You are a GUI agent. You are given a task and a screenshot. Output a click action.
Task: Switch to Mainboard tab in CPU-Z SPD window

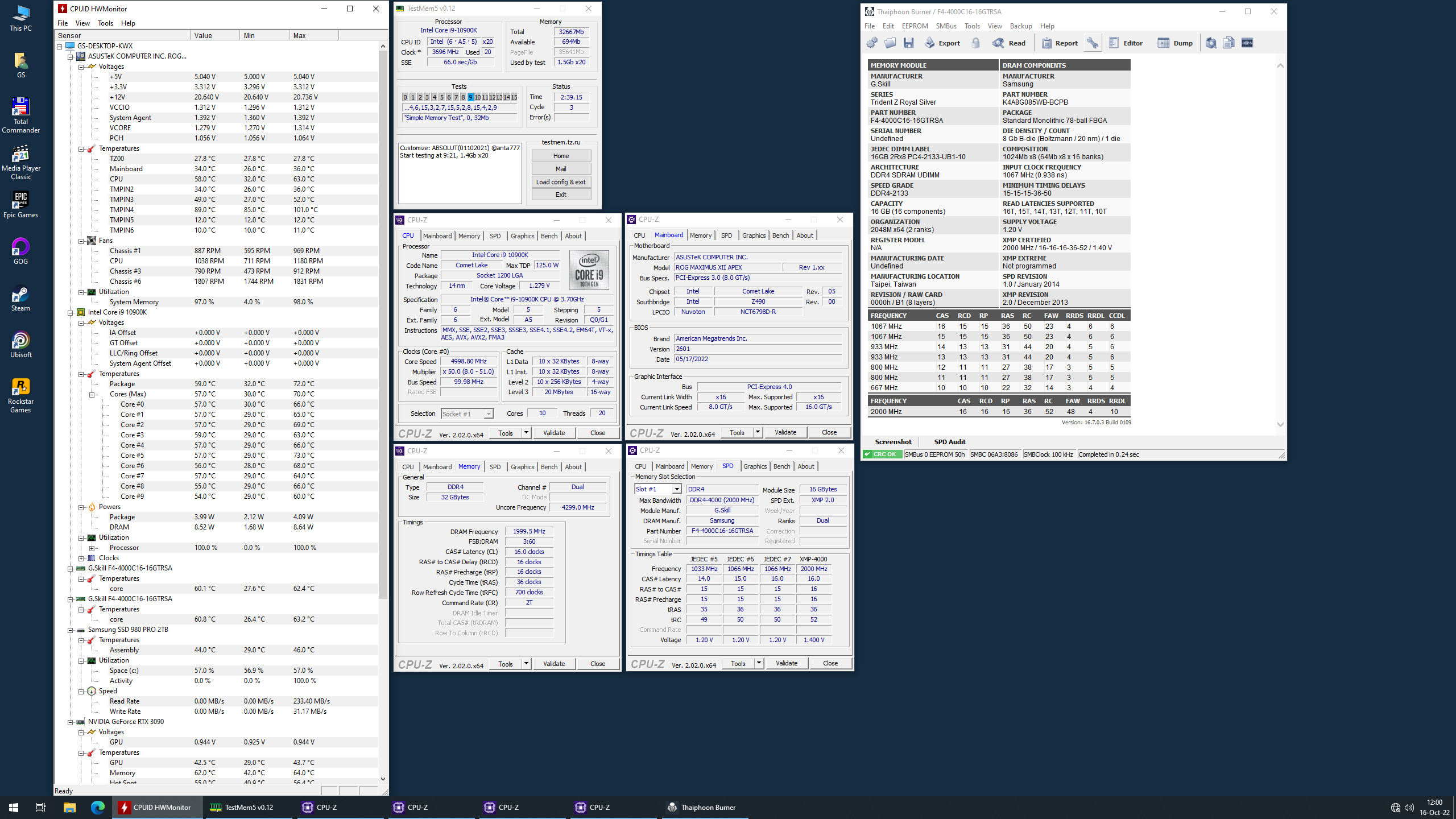click(670, 466)
